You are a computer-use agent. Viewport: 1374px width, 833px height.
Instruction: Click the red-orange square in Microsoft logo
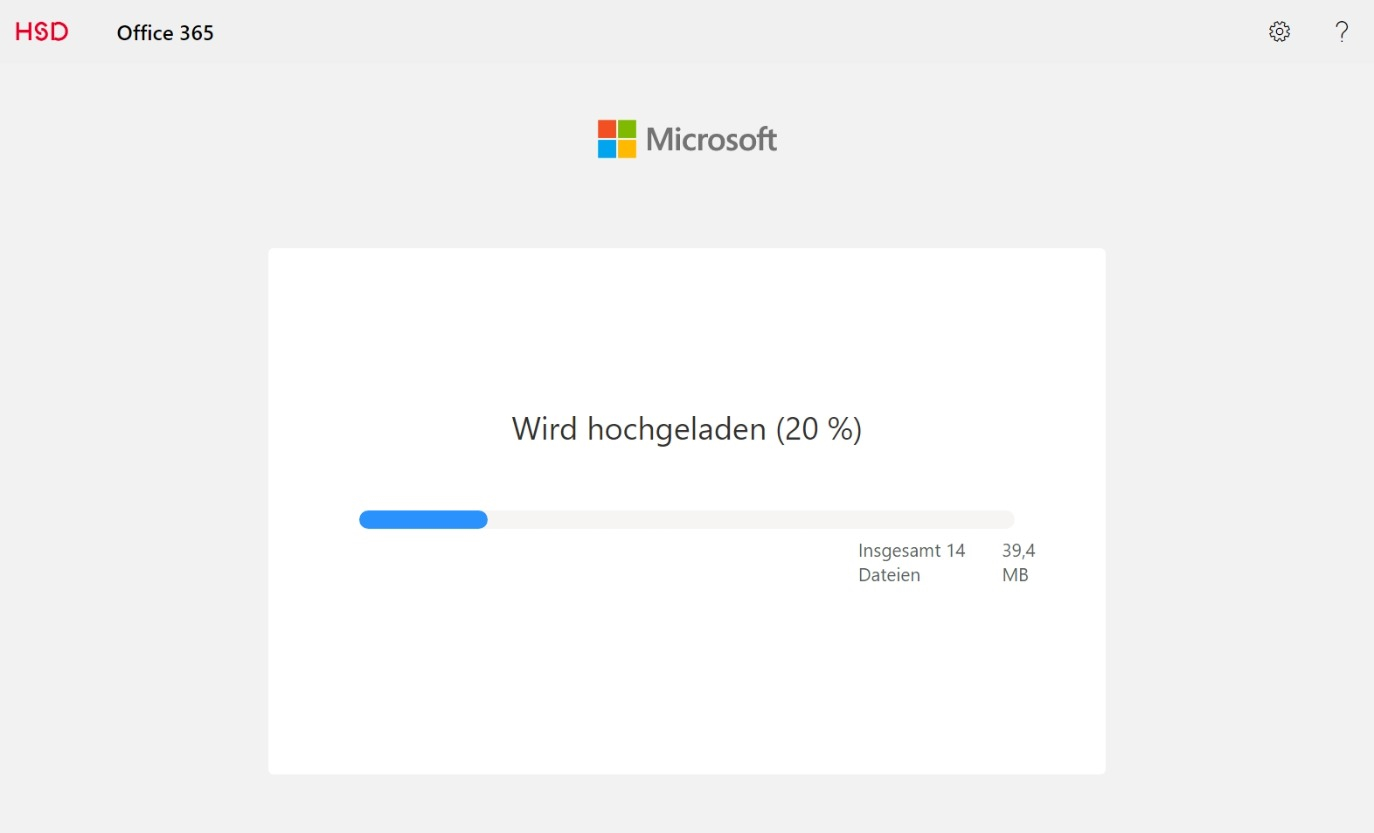point(607,129)
